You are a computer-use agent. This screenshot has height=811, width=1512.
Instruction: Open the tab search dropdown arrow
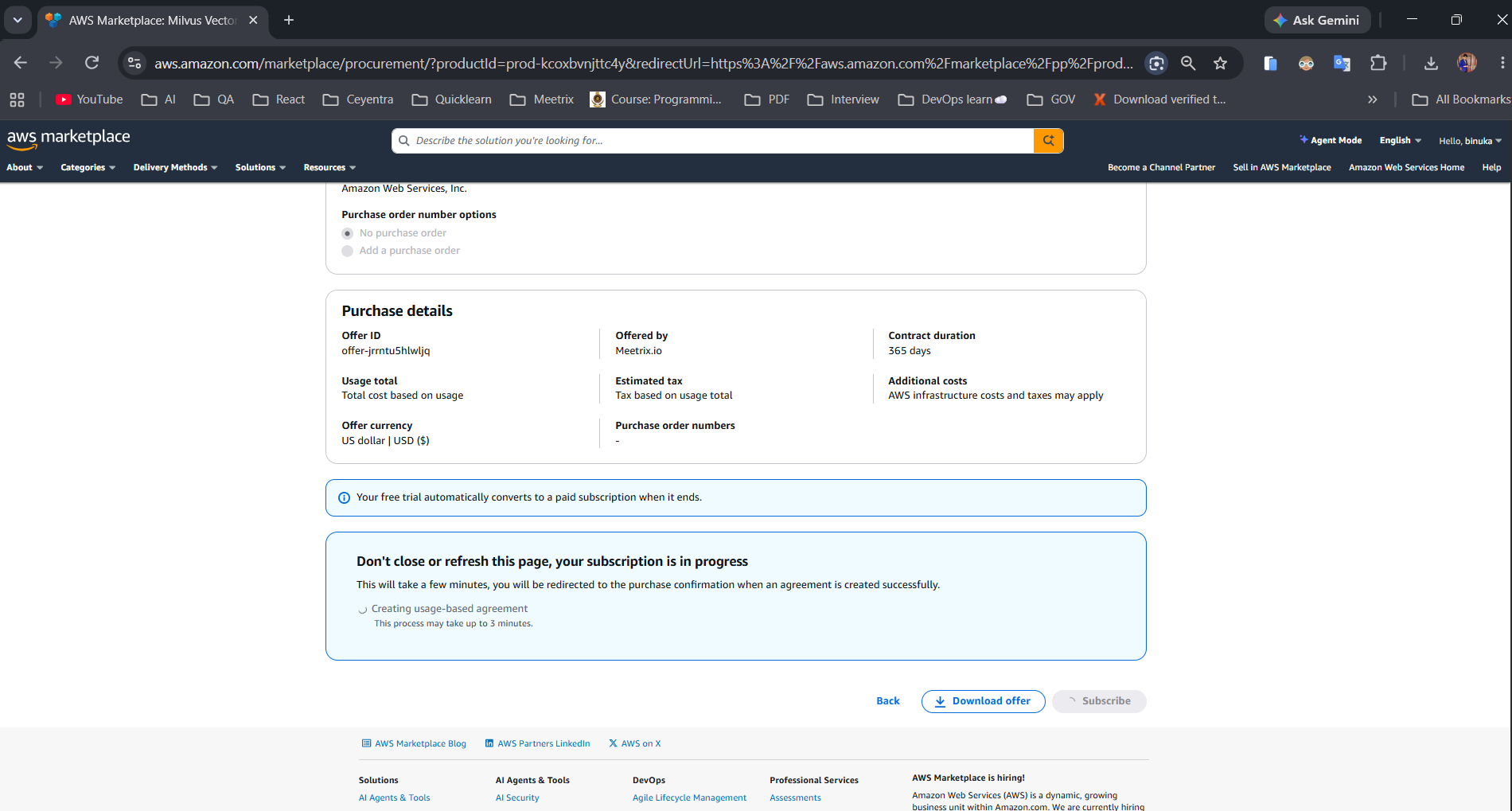click(x=18, y=20)
